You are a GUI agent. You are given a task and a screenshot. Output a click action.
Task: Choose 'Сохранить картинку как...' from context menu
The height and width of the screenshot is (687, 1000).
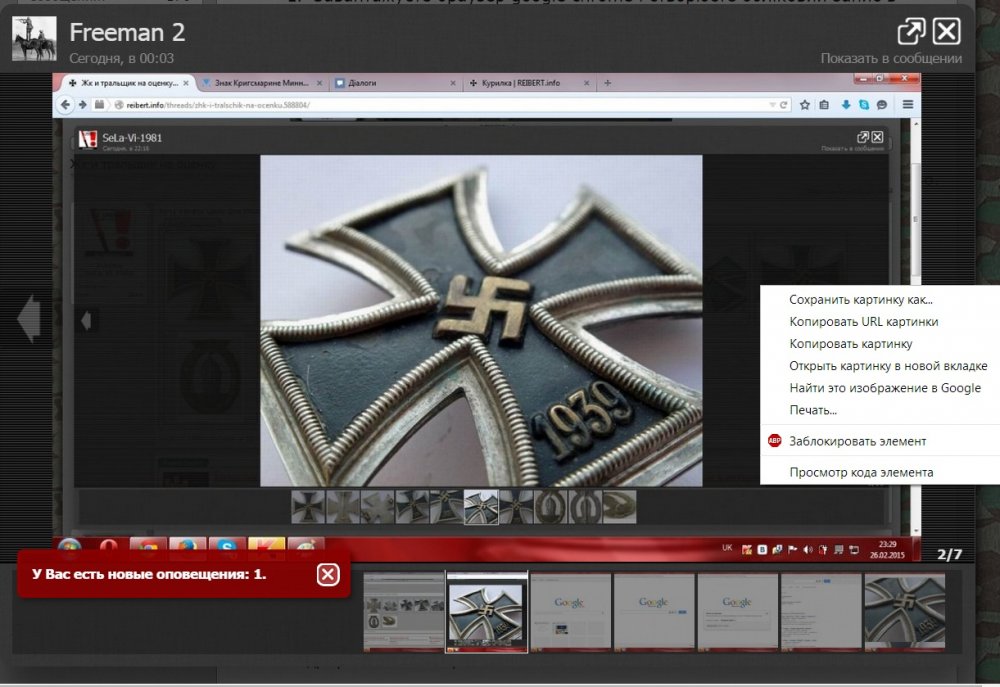(860, 299)
